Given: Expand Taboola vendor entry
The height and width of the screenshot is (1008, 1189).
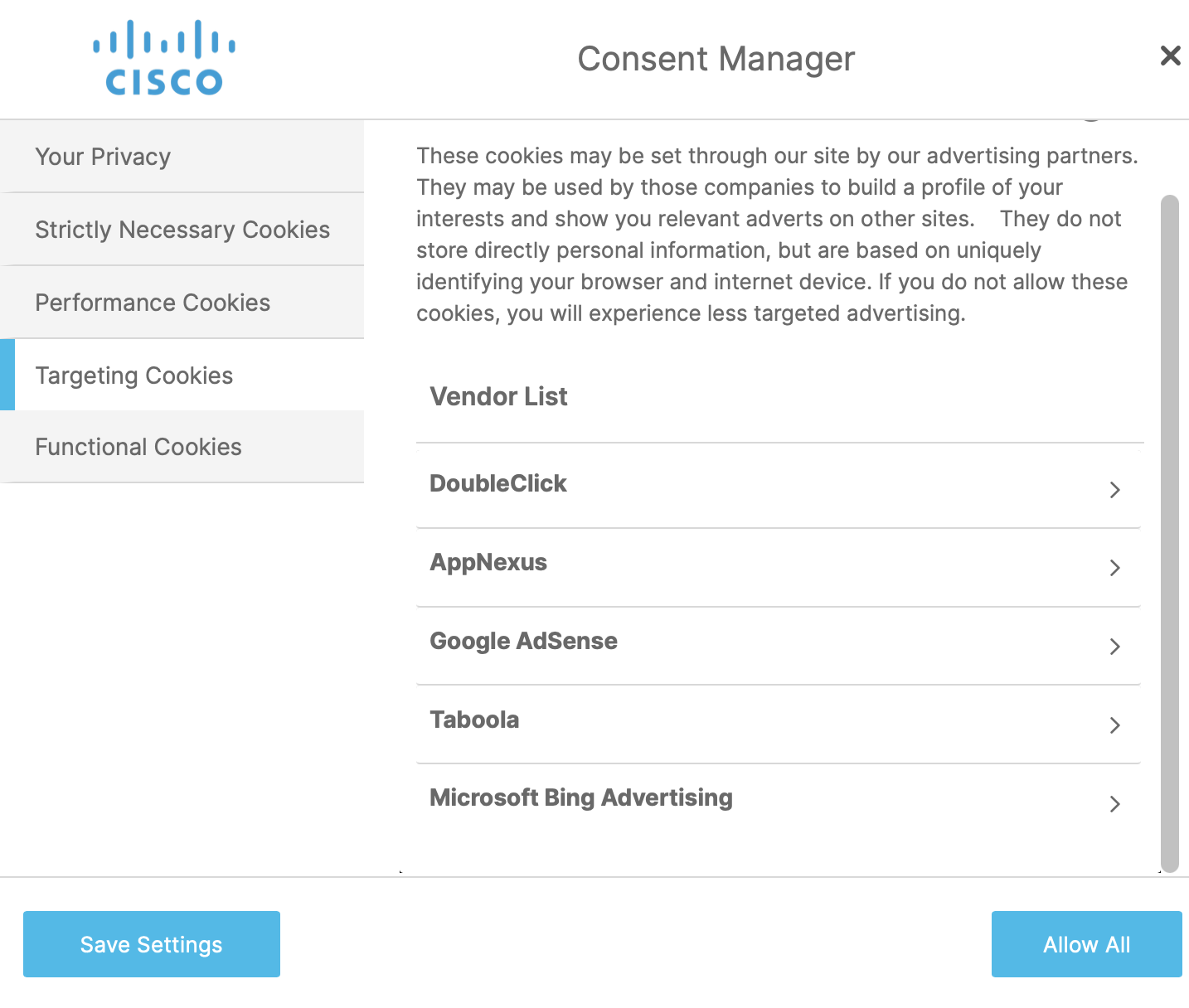Looking at the screenshot, I should [1115, 725].
